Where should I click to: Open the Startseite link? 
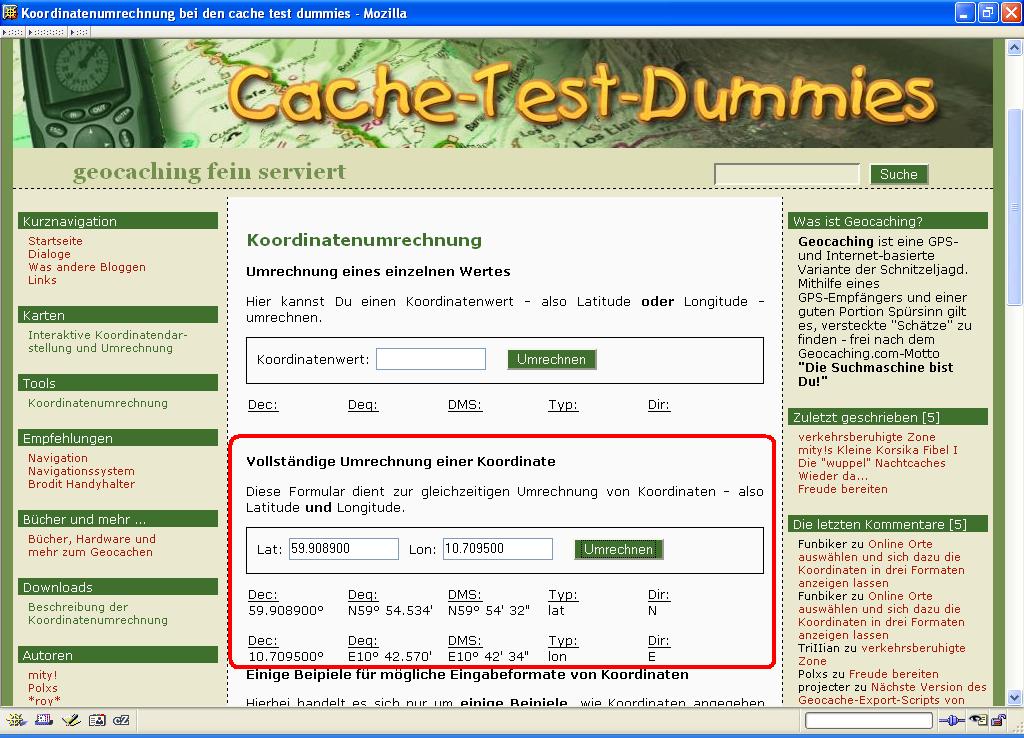[55, 241]
